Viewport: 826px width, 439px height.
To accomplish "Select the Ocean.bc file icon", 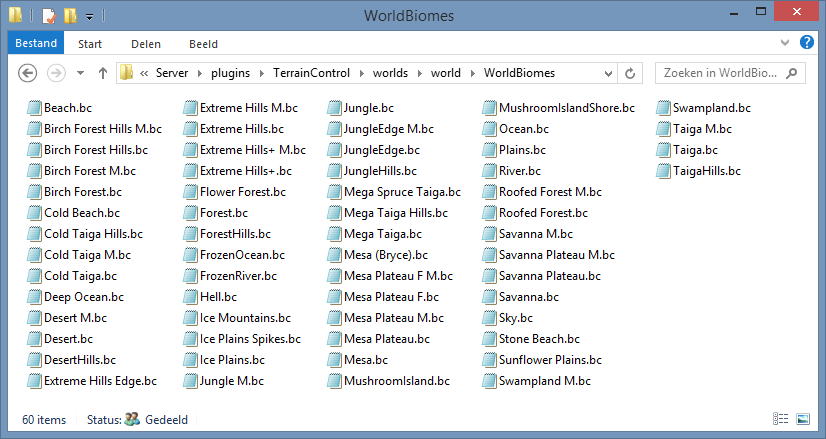I will pos(489,129).
